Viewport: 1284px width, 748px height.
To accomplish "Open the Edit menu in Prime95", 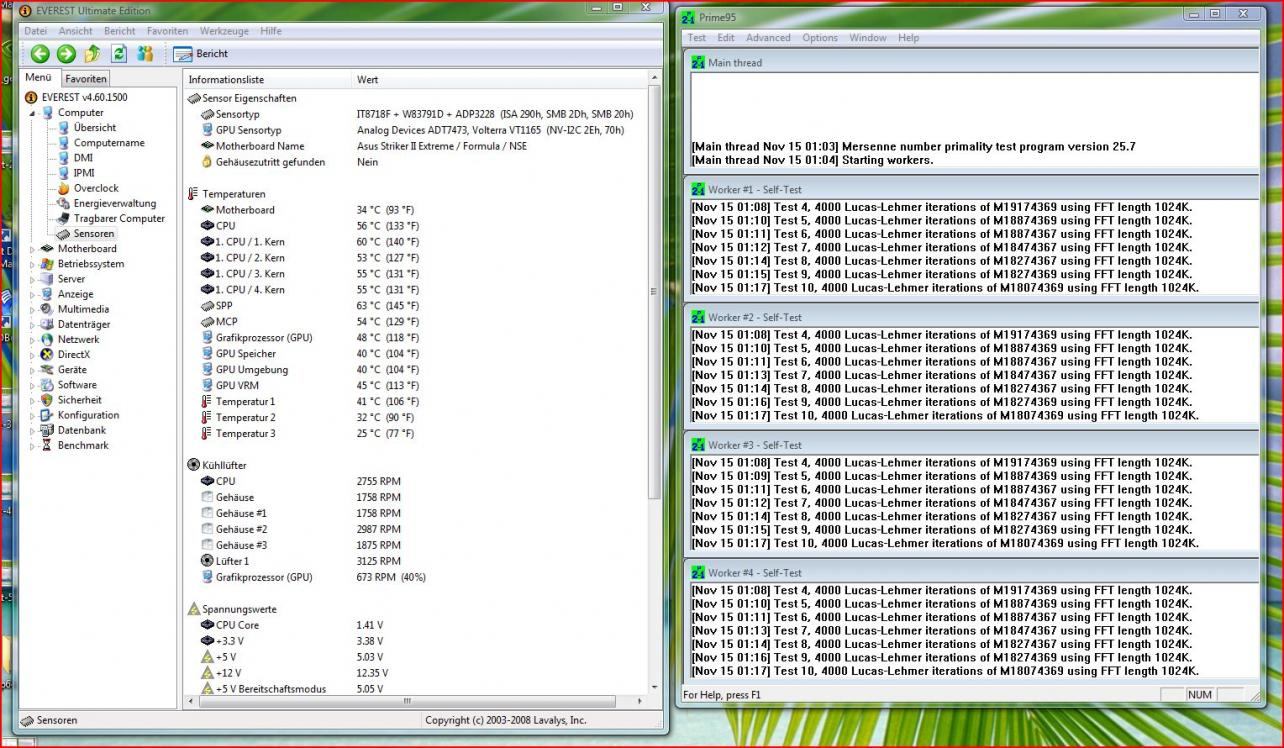I will coord(726,38).
